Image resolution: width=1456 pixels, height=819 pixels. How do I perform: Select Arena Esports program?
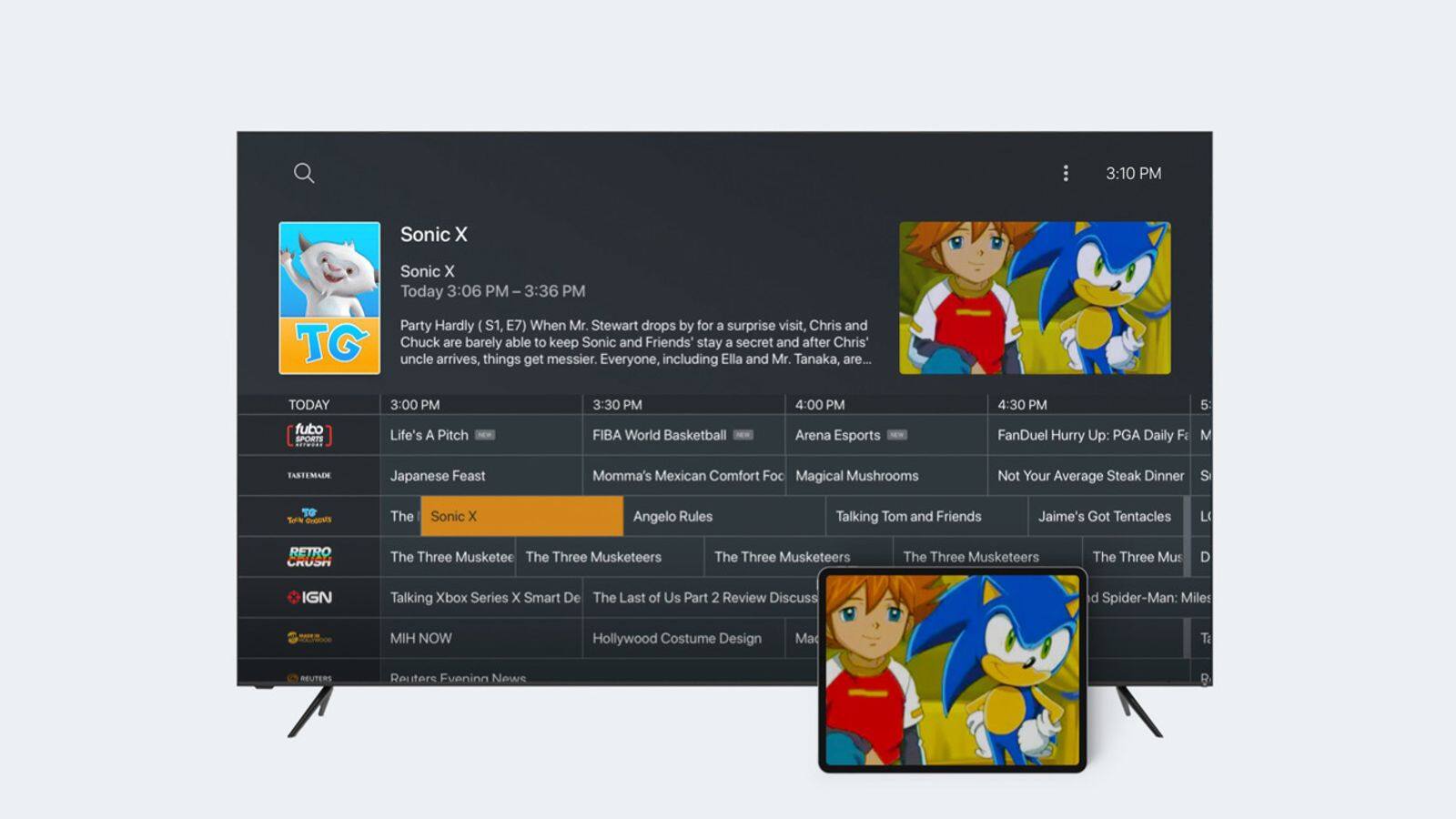[x=886, y=435]
